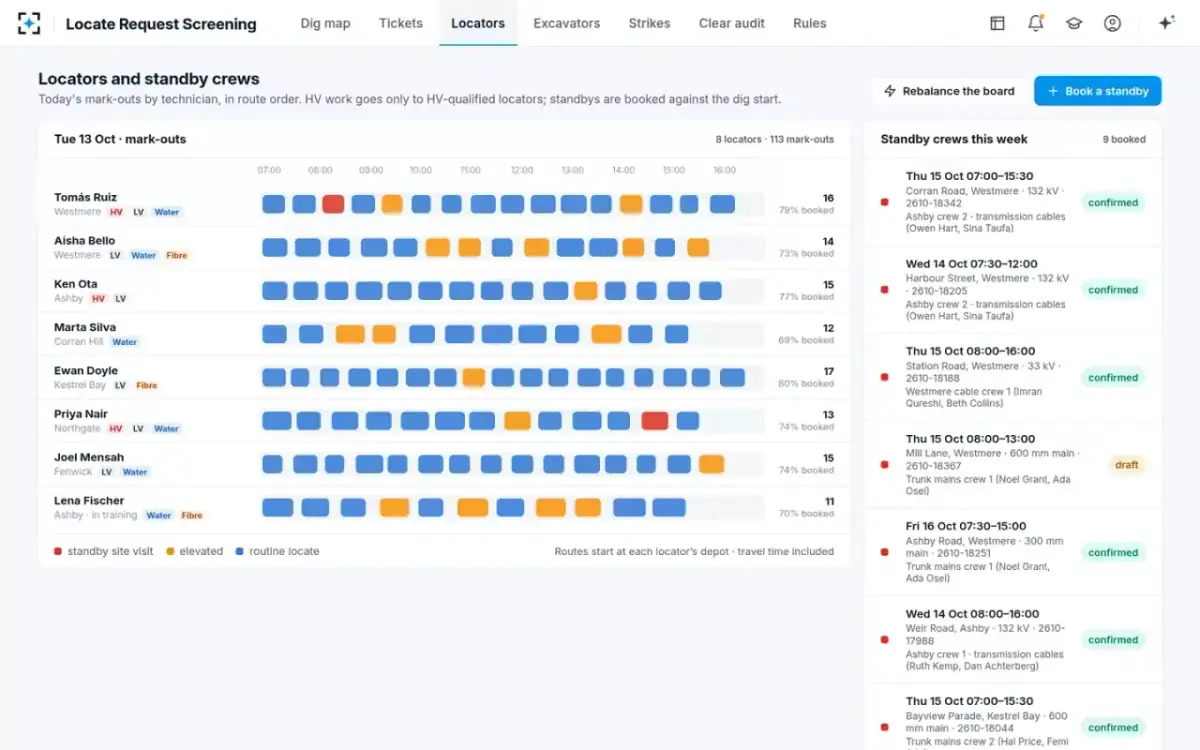Open the Station Road 33 kV standby
The width and height of the screenshot is (1200, 750).
click(1013, 378)
